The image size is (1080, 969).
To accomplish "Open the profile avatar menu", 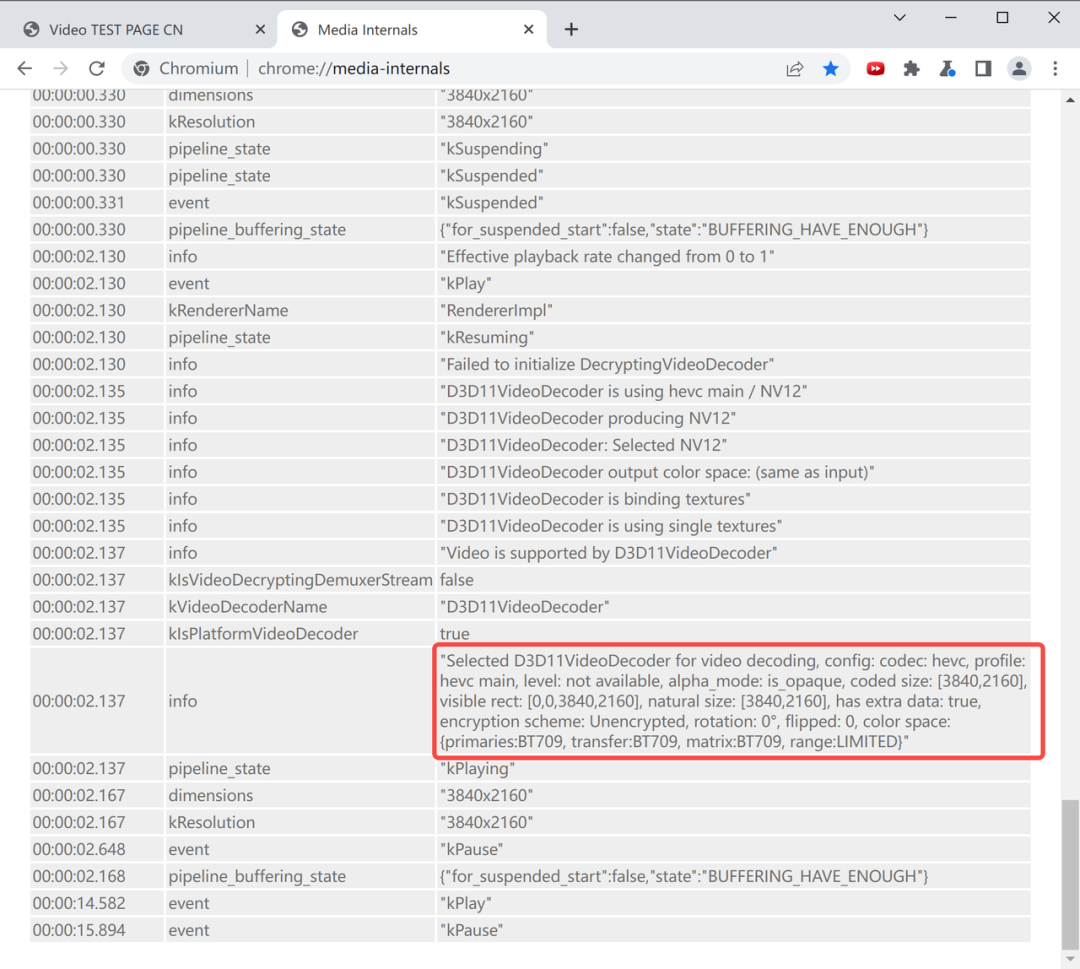I will 1019,69.
